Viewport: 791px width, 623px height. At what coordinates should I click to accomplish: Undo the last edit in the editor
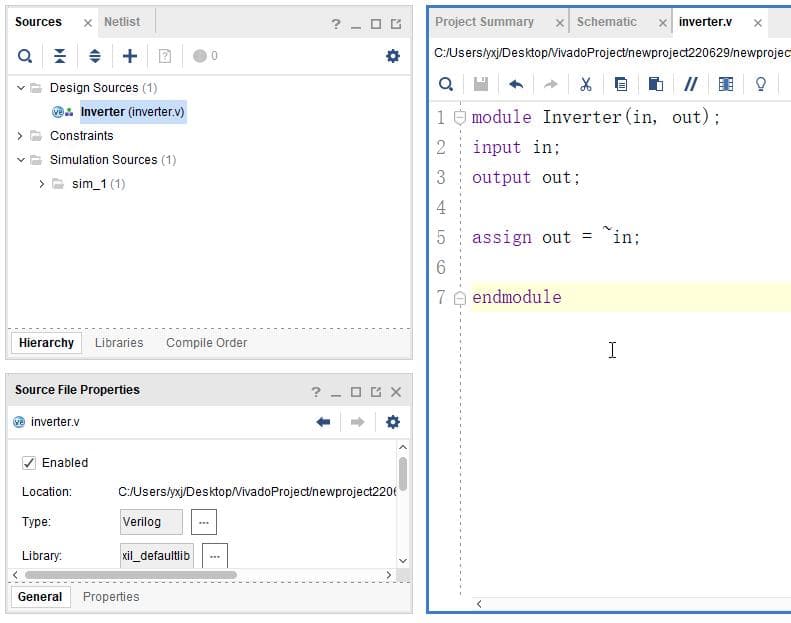(516, 84)
